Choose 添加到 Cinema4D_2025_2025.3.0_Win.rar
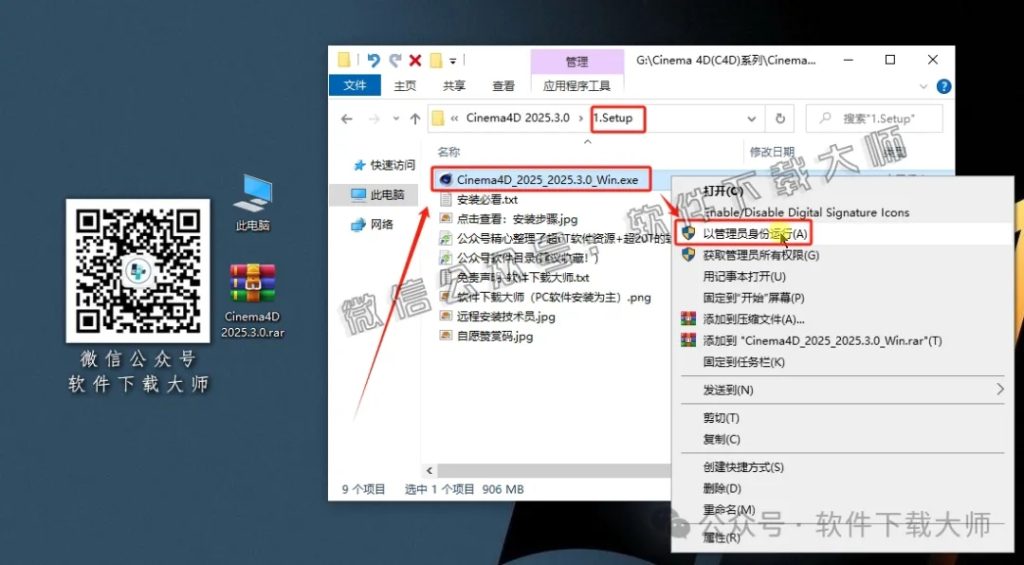1024x565 pixels. 842,340
